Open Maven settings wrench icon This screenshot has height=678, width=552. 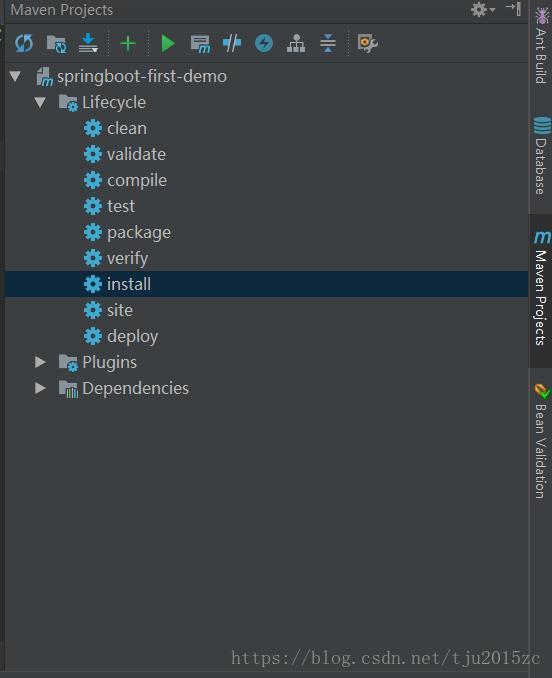(367, 44)
